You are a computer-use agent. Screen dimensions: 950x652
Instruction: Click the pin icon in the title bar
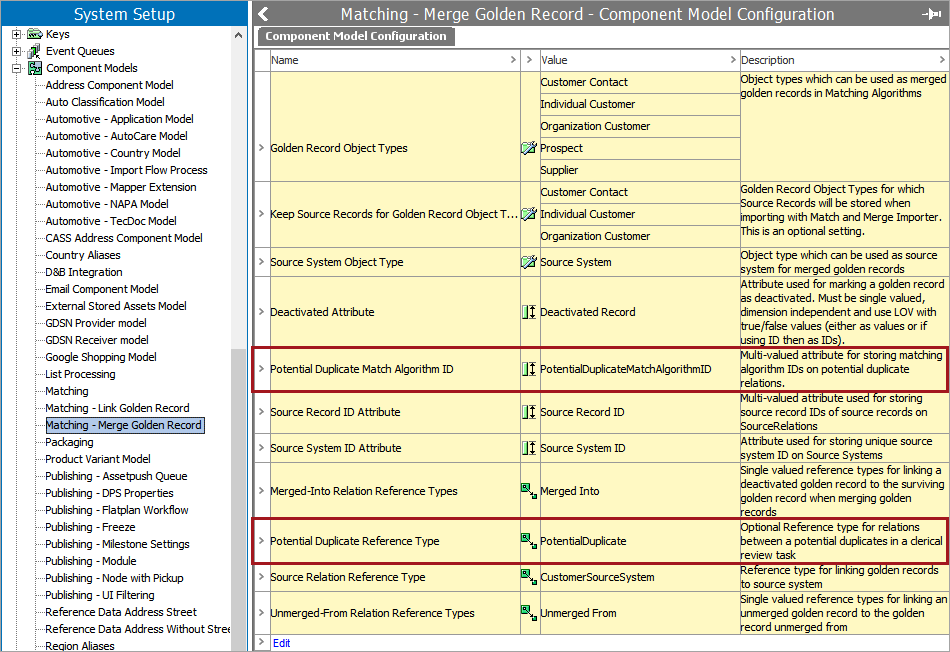(x=931, y=14)
